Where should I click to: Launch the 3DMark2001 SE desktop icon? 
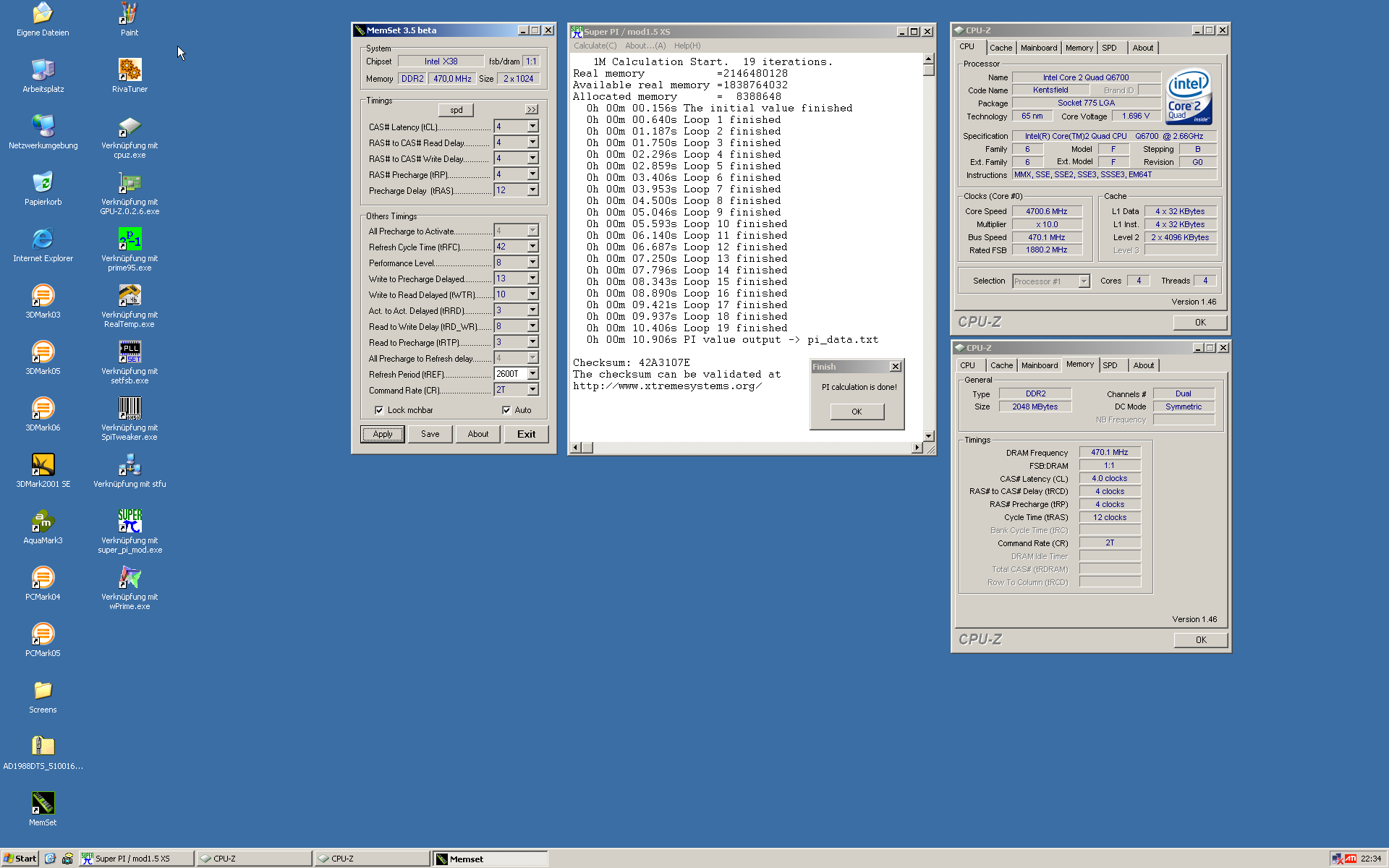[x=43, y=465]
